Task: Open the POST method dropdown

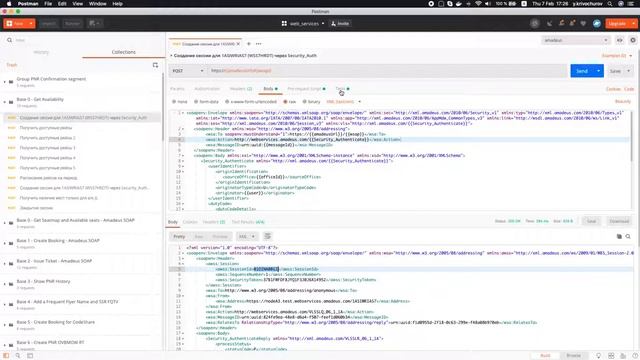Action: pos(187,71)
